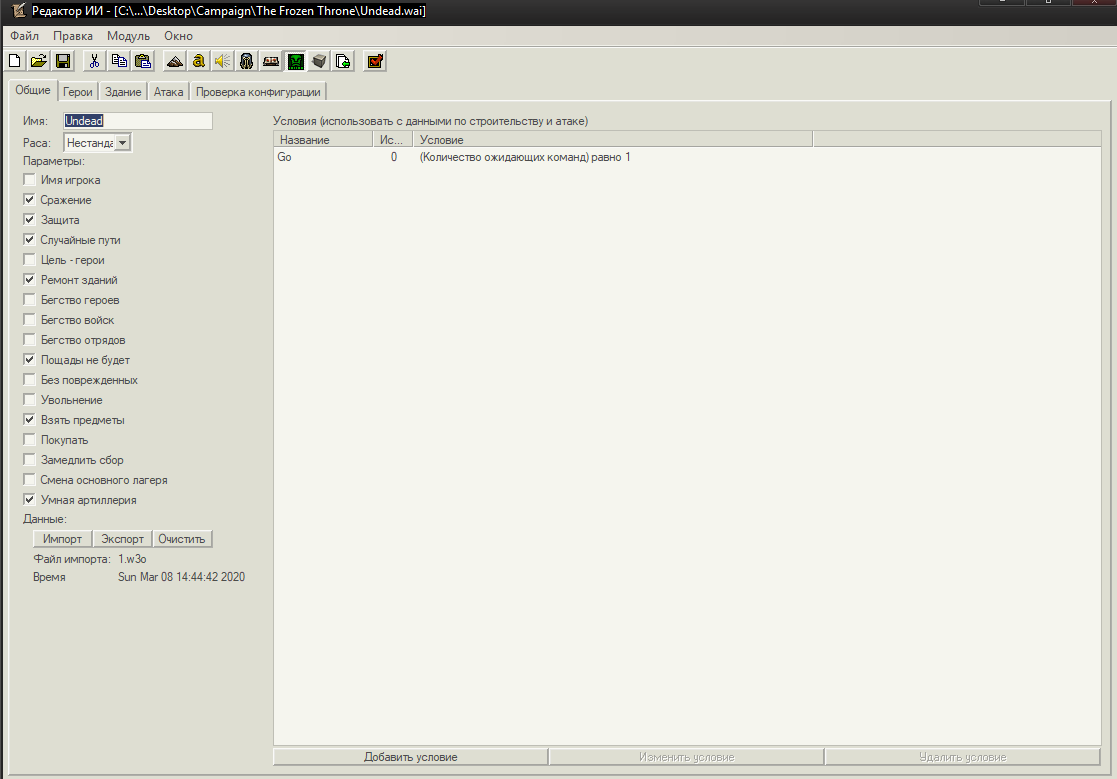Open the Object Manager gray cube icon
The width and height of the screenshot is (1117, 779).
tap(319, 61)
